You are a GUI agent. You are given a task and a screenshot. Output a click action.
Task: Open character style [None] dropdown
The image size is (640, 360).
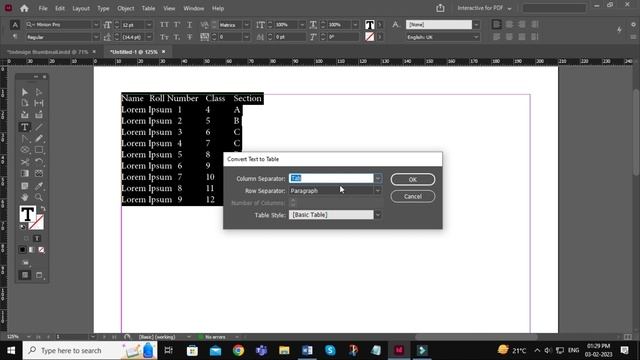click(x=476, y=25)
